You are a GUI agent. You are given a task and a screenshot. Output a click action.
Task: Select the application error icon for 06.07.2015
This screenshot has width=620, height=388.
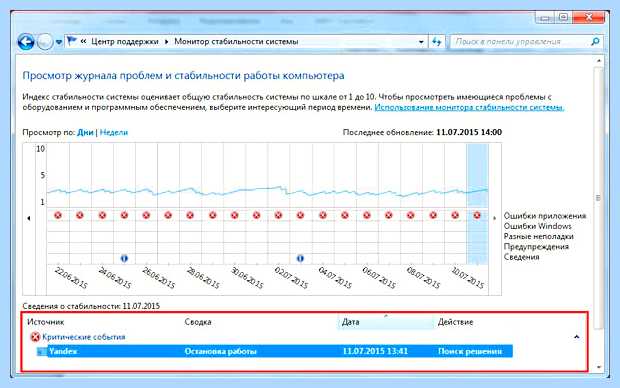pyautogui.click(x=367, y=215)
